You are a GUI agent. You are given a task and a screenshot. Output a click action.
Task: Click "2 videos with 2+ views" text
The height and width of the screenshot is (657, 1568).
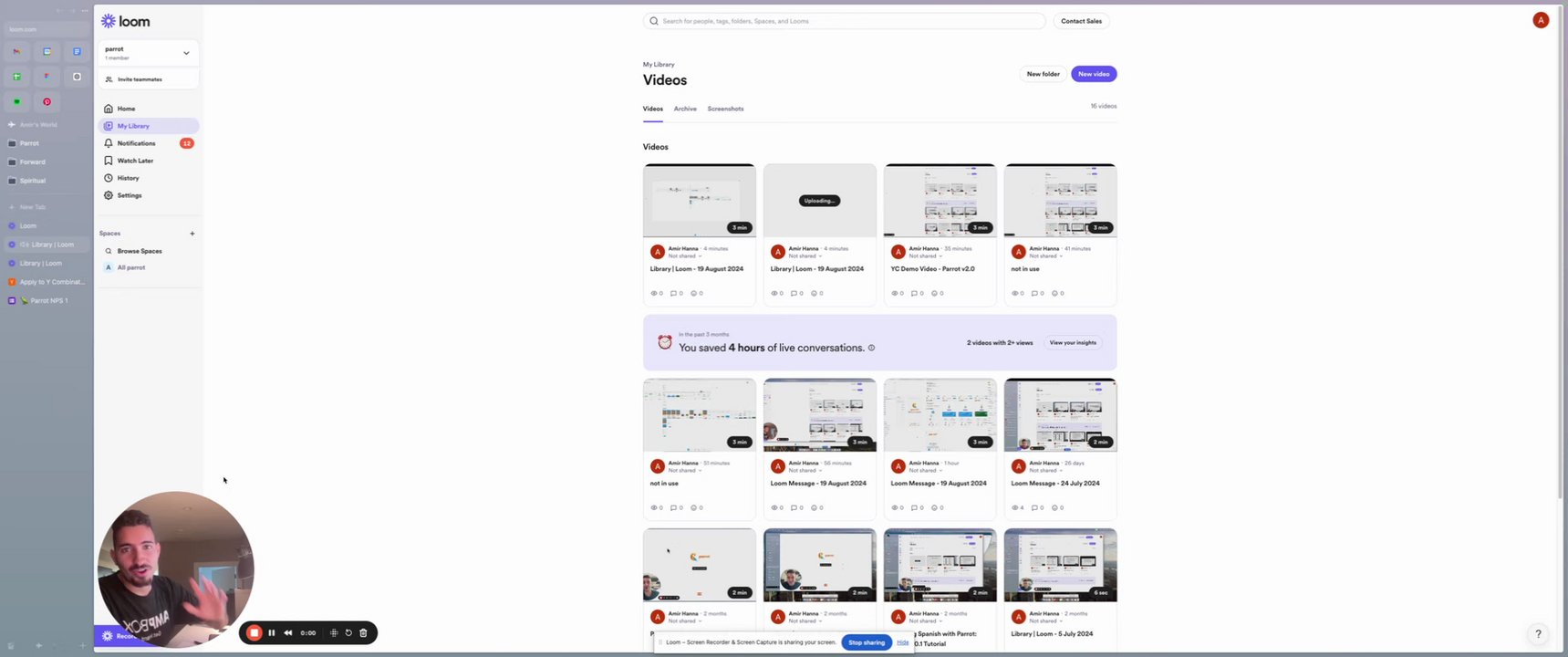(x=1000, y=343)
